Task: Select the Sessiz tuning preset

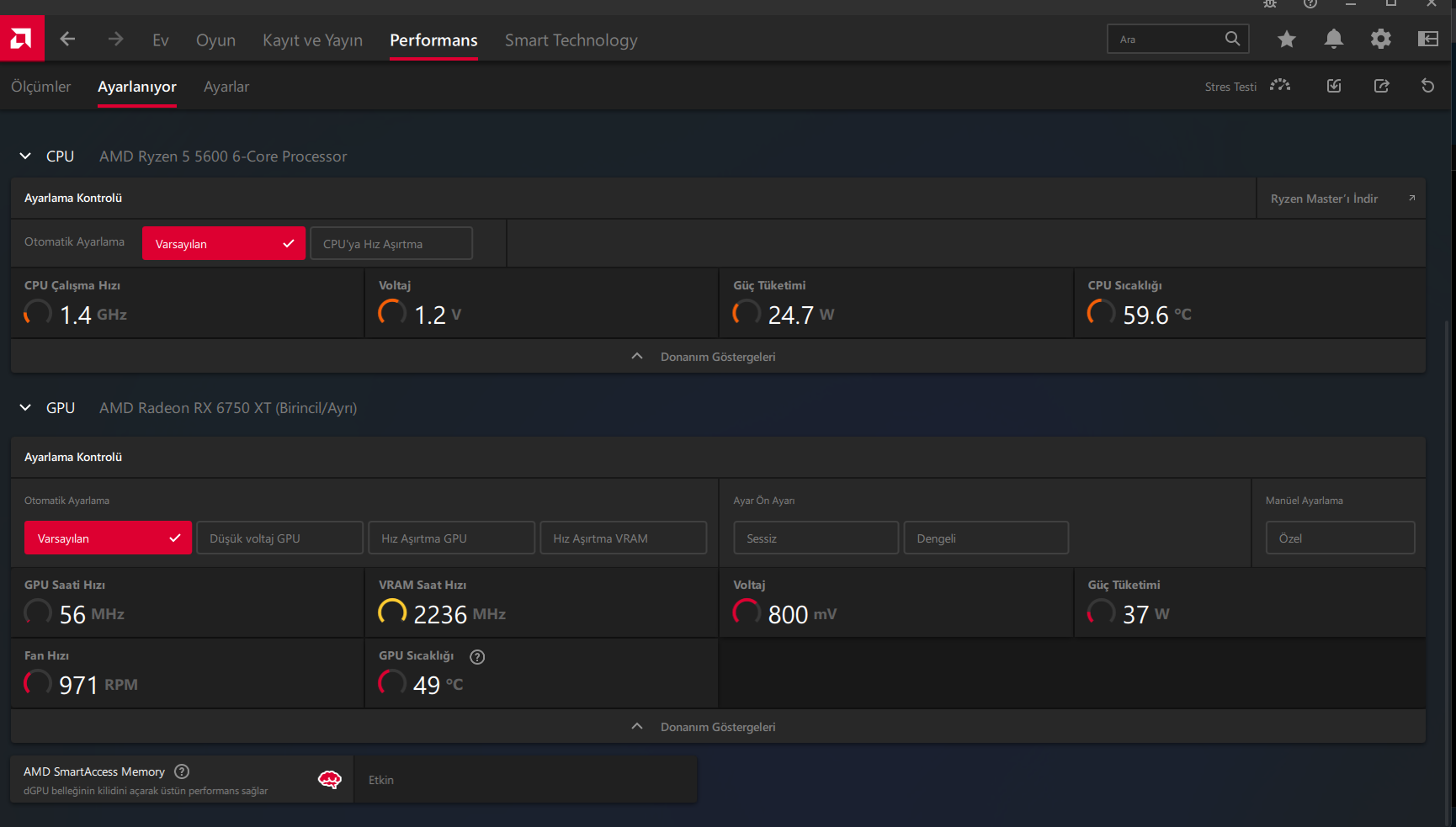Action: (x=816, y=538)
